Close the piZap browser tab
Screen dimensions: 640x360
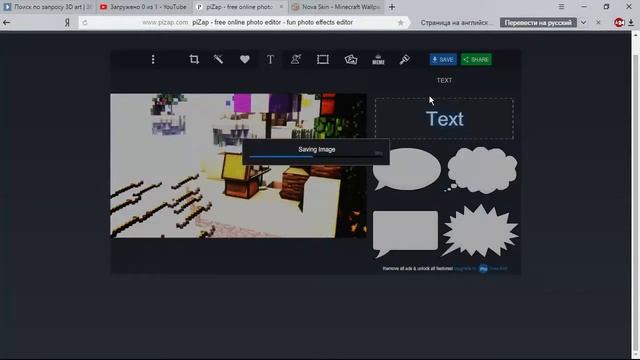point(281,7)
